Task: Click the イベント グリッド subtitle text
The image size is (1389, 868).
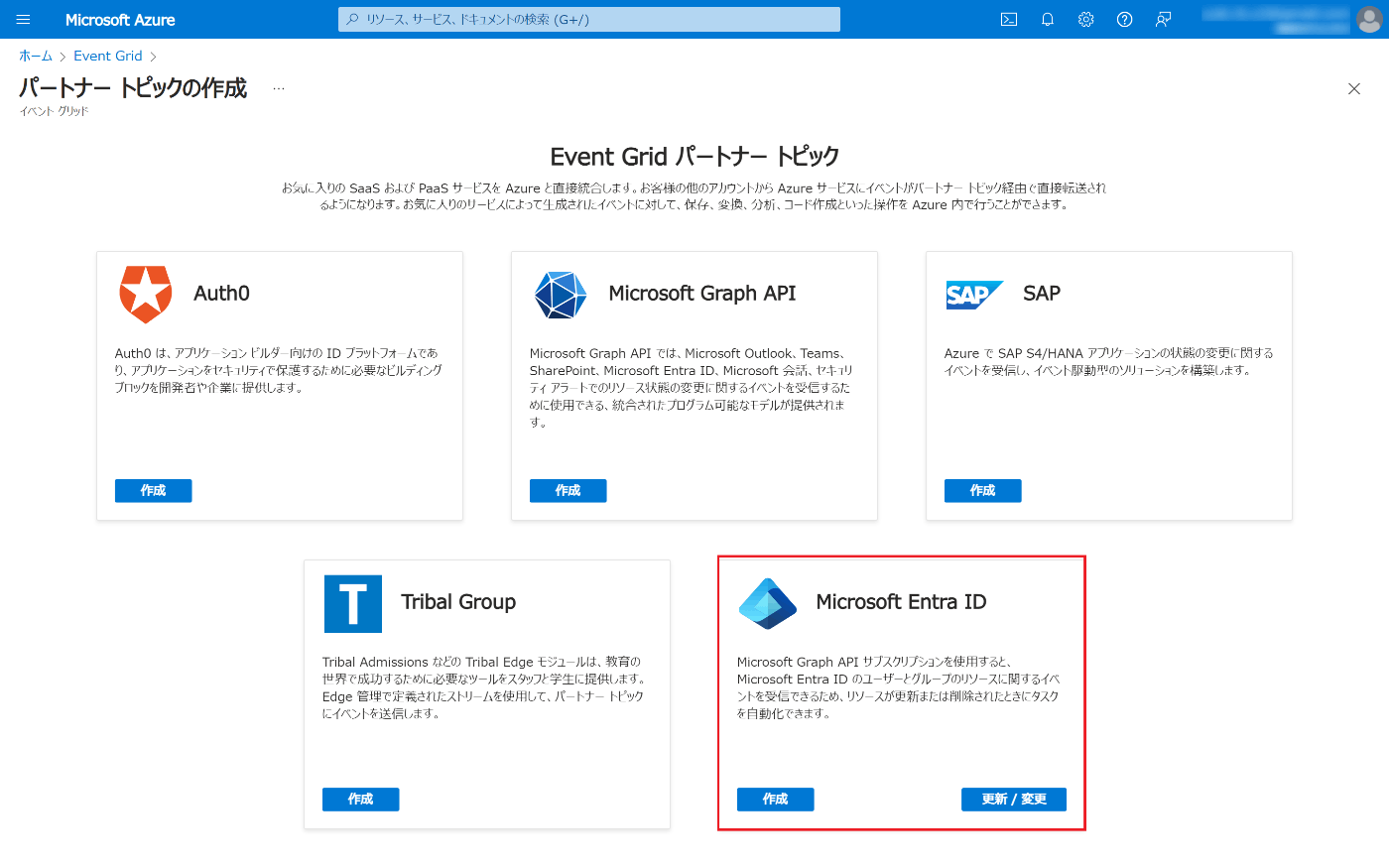Action: coord(54,111)
